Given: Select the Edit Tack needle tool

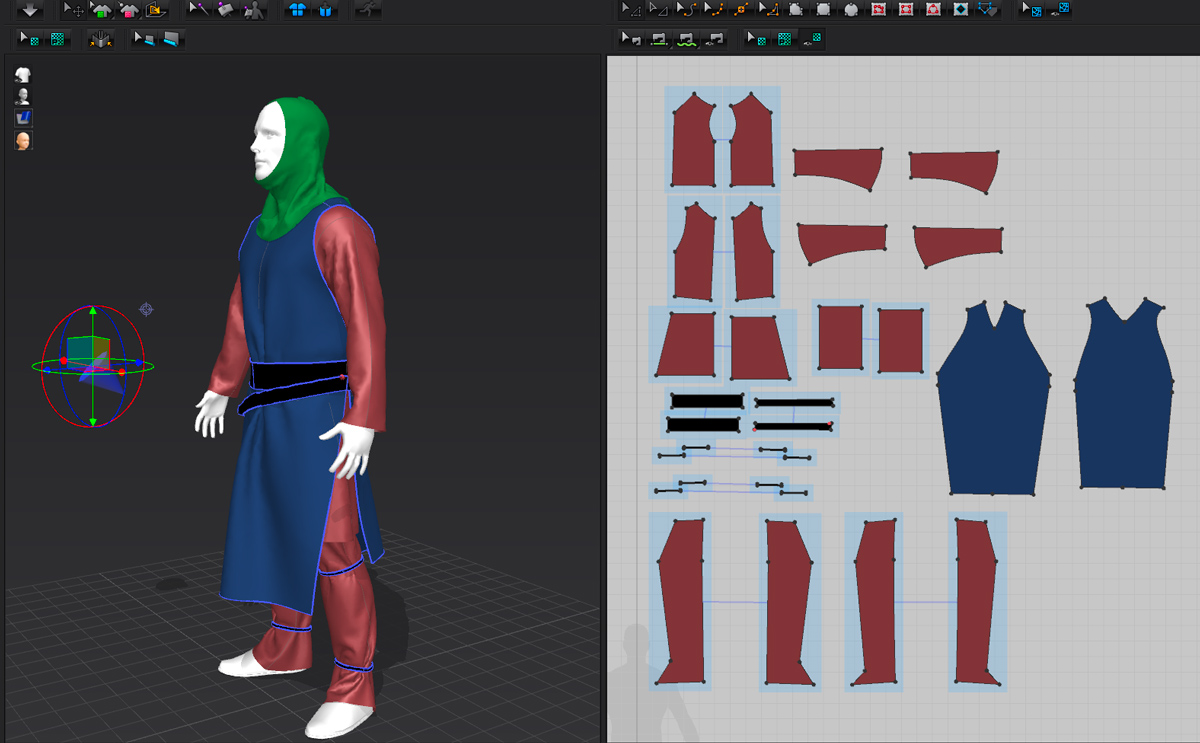Looking at the screenshot, I should coord(199,9).
